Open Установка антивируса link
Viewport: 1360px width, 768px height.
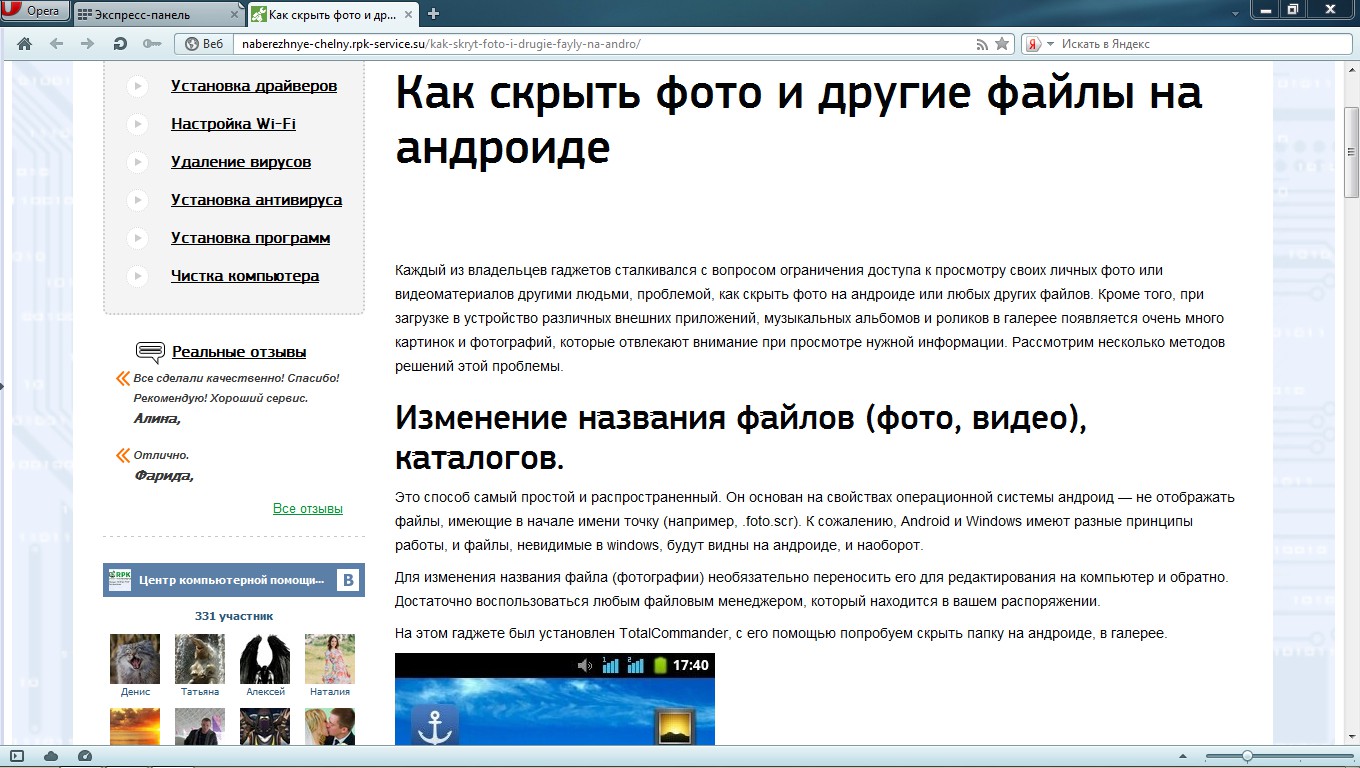click(256, 200)
